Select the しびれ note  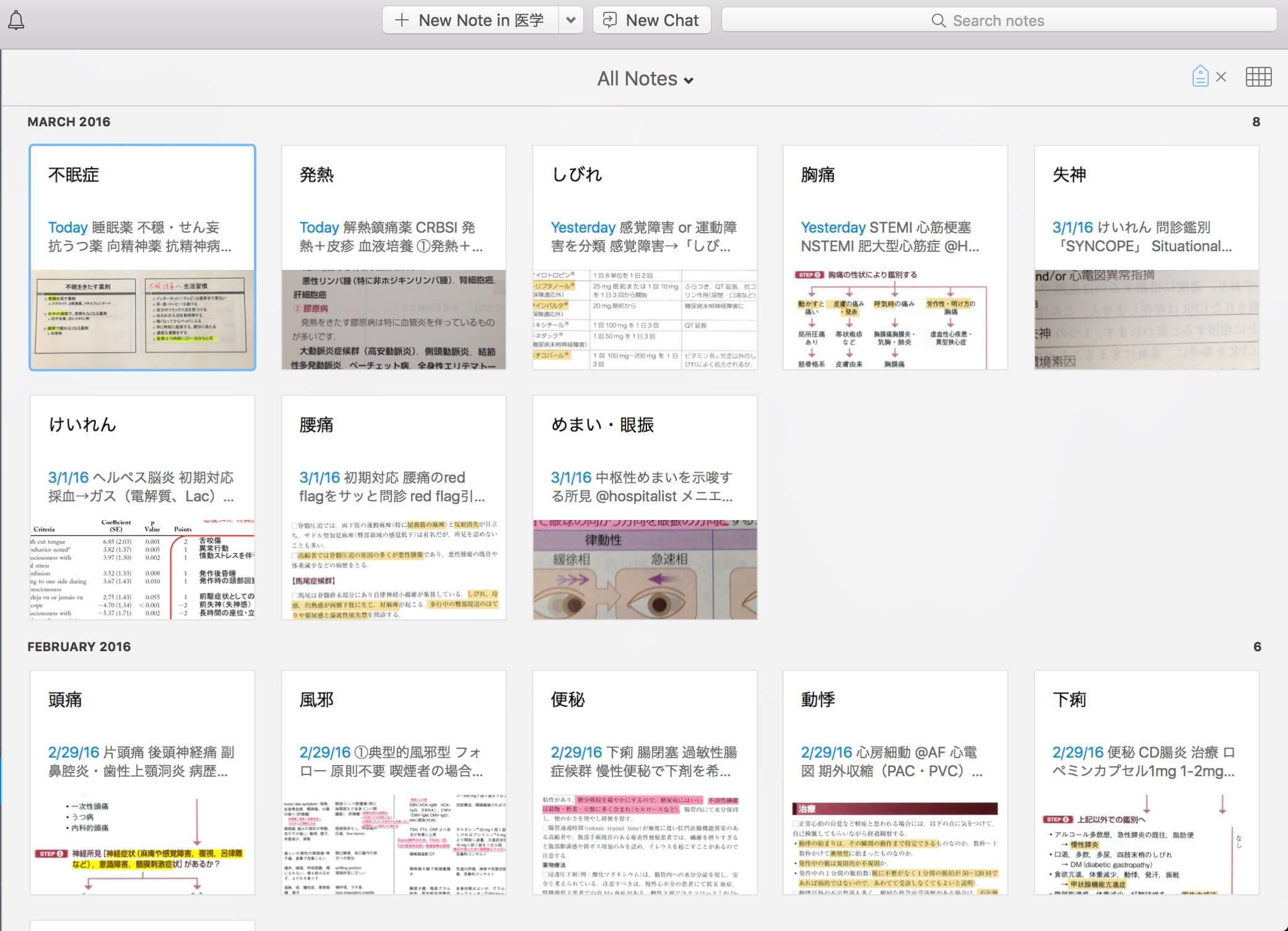pyautogui.click(x=645, y=258)
